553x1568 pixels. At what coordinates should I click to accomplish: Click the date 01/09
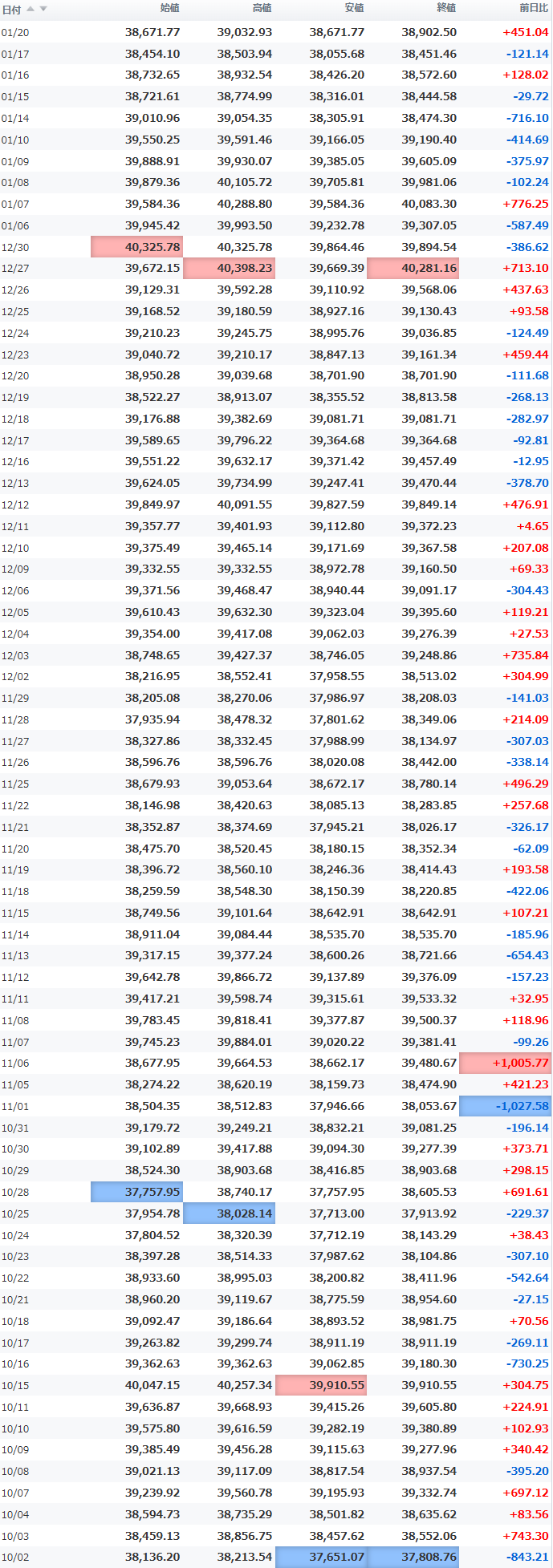click(15, 162)
